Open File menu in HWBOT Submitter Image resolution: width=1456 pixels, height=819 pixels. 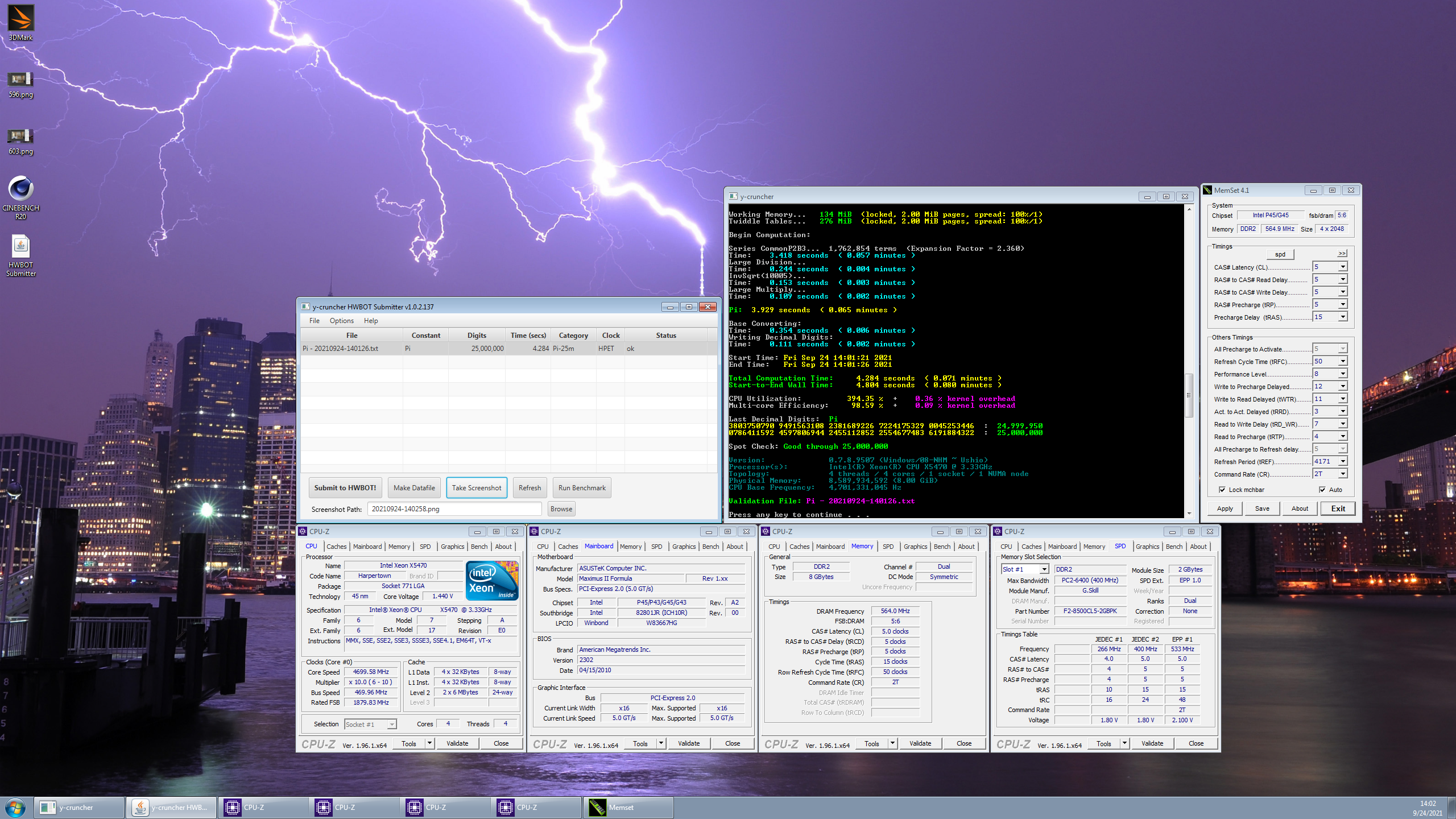(x=314, y=321)
